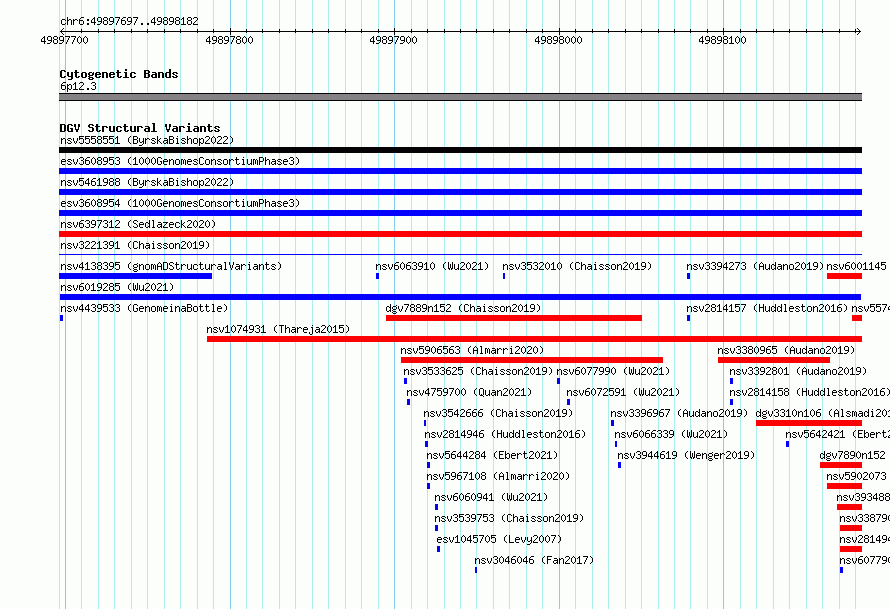
Task: Open dgv7889n152 (Chaisson2019) variant
Action: pos(463,308)
